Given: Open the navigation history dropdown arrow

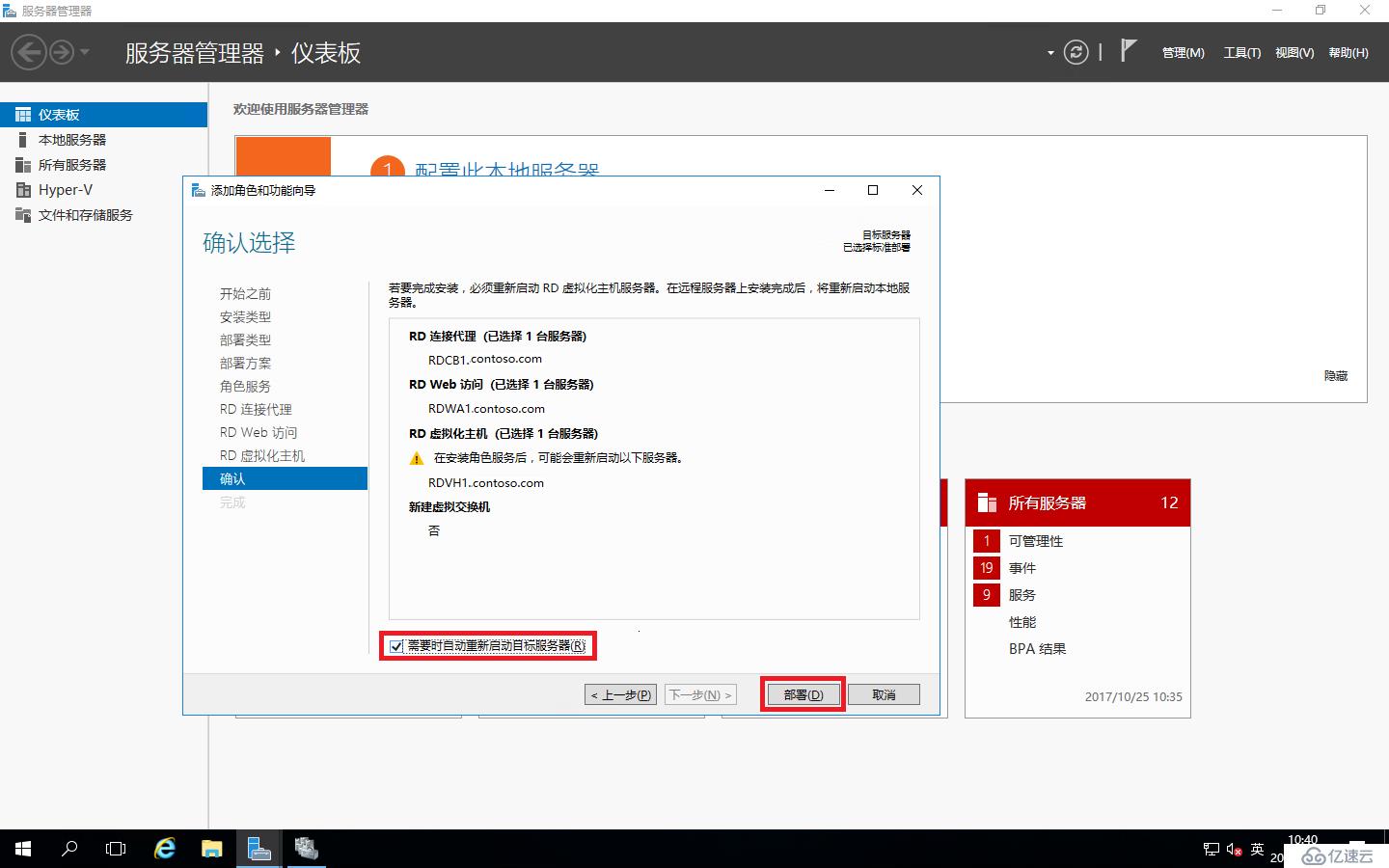Looking at the screenshot, I should coord(85,52).
